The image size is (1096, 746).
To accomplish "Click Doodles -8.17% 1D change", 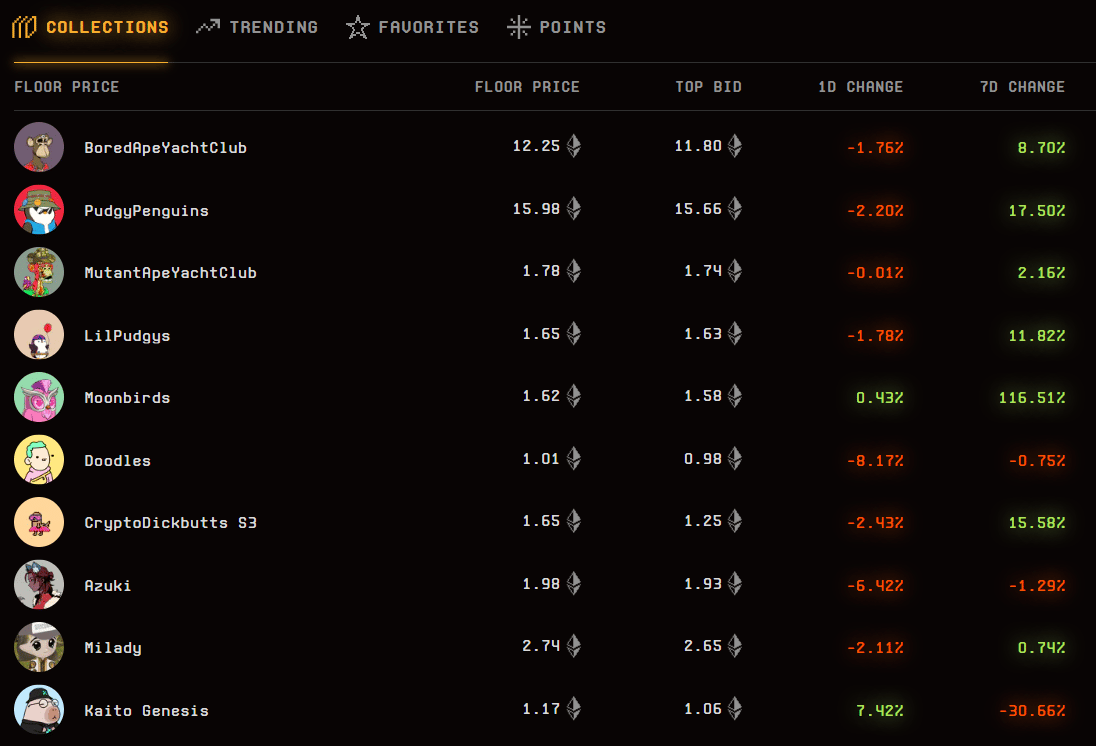I will tap(875, 461).
